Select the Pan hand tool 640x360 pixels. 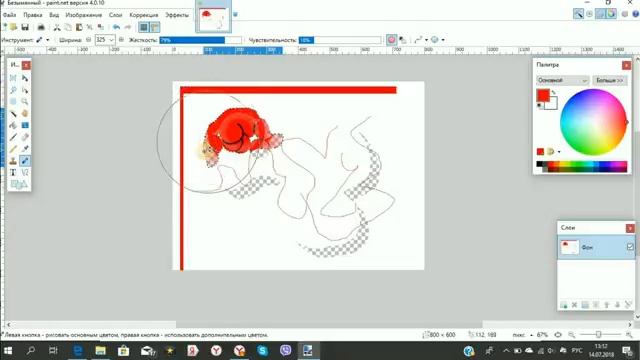click(25, 113)
